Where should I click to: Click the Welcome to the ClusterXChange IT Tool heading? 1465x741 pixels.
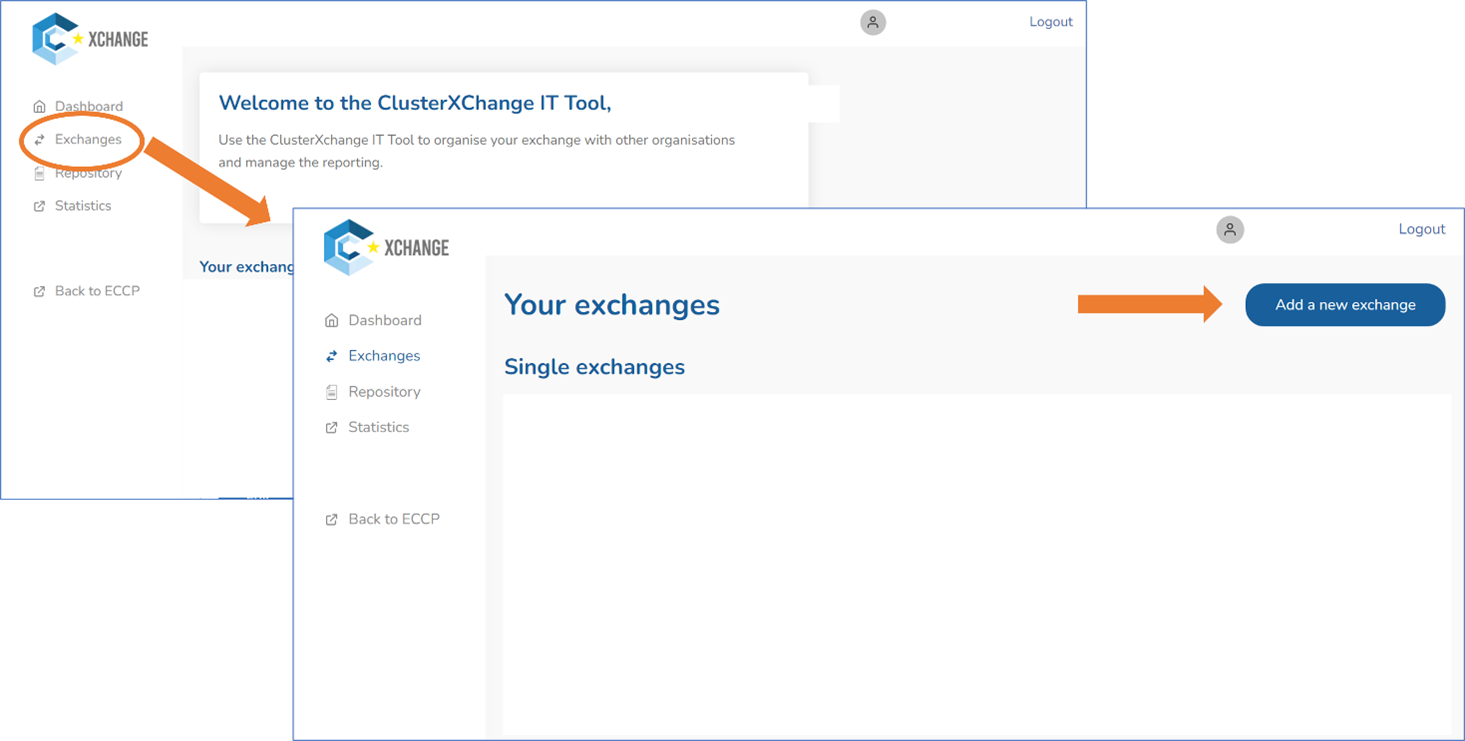tap(415, 103)
